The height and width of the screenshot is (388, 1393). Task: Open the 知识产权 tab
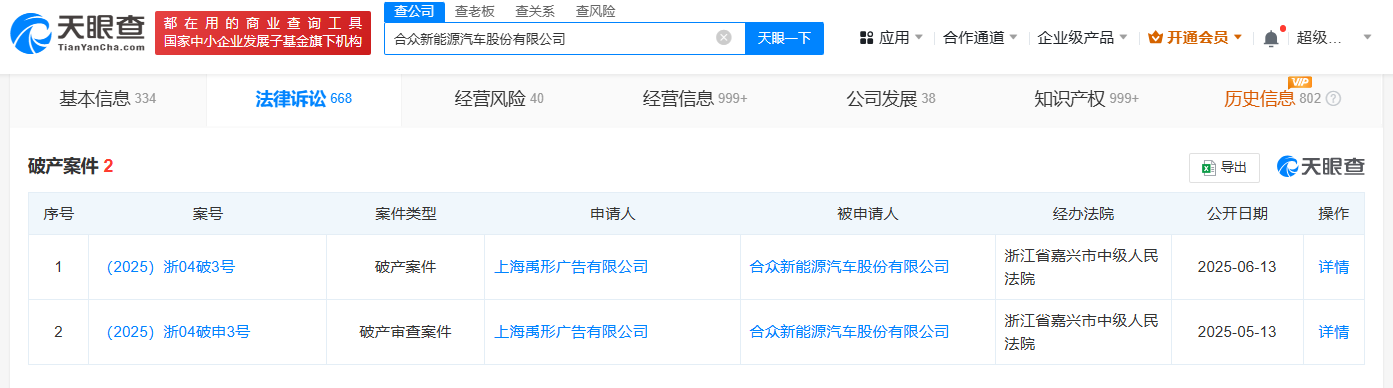pos(1086,99)
